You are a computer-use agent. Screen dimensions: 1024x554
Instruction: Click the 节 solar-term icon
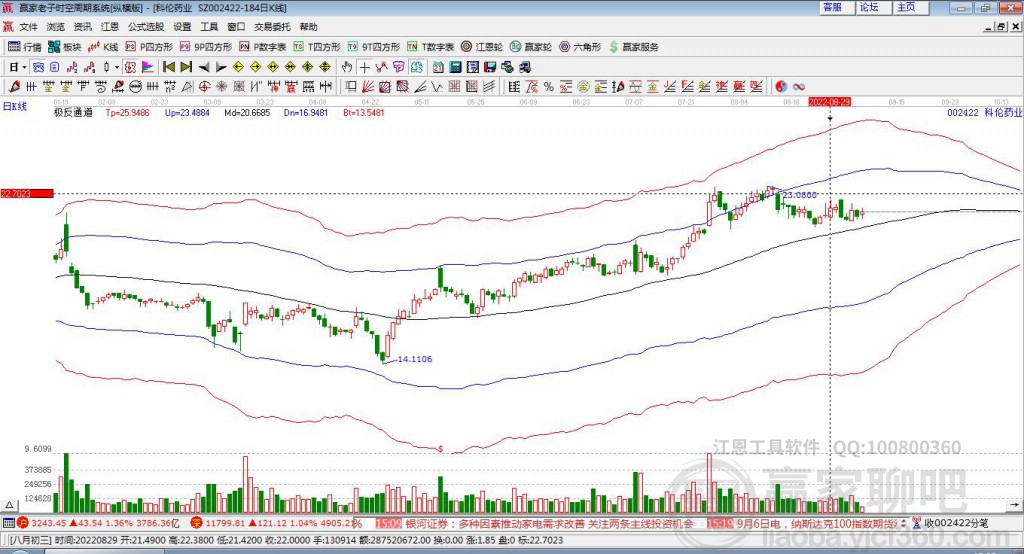point(399,67)
